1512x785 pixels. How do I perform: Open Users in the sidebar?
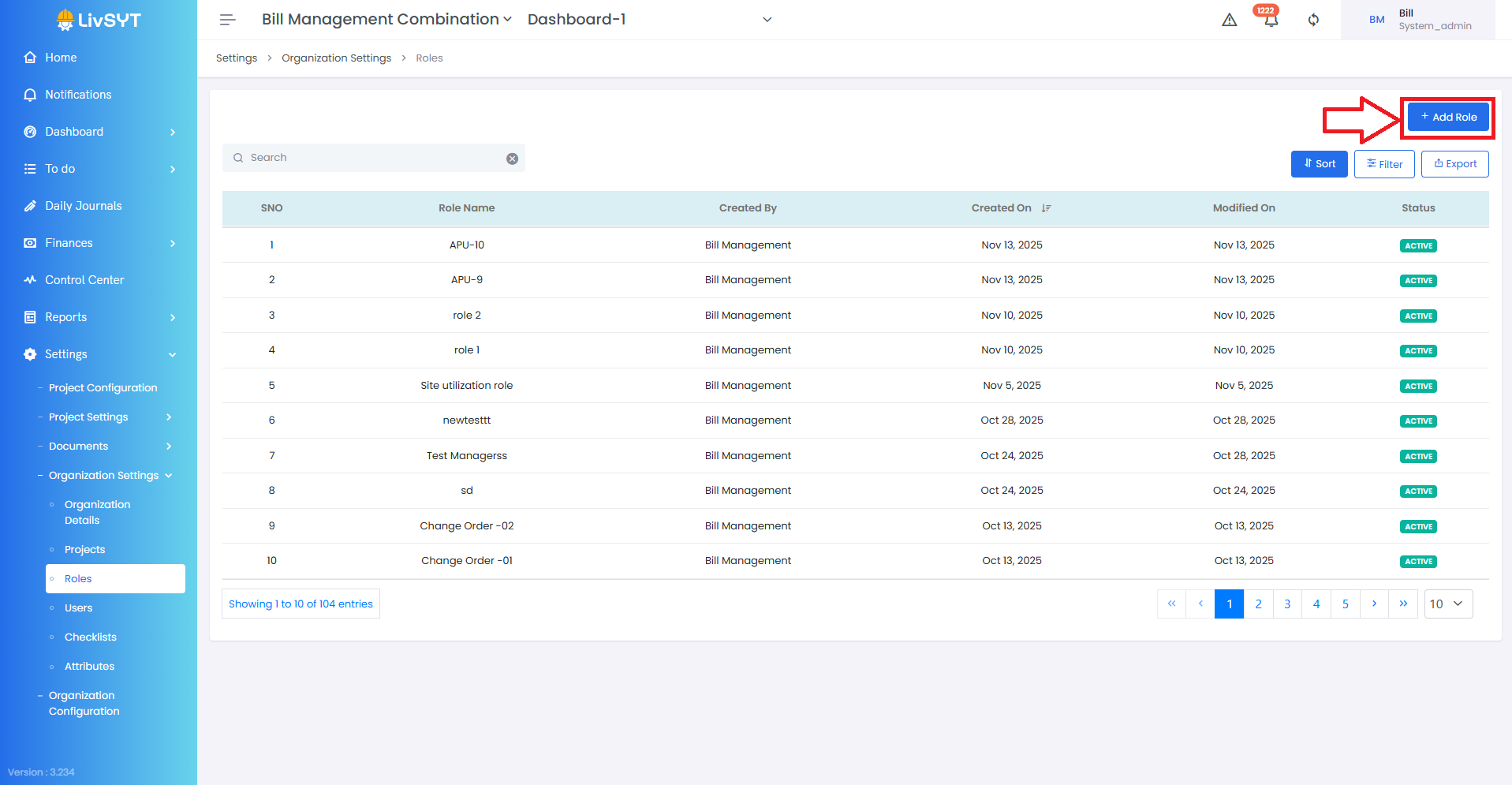[x=79, y=607]
